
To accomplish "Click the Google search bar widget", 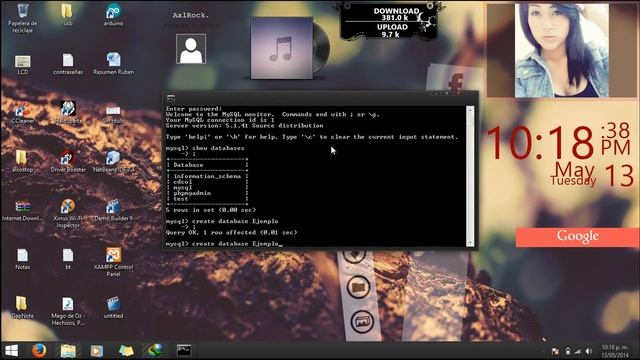I will [x=577, y=237].
